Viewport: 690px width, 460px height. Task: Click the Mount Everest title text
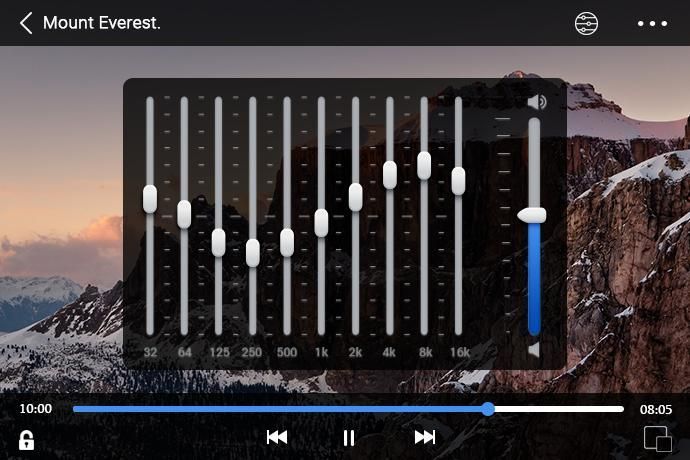[x=102, y=23]
